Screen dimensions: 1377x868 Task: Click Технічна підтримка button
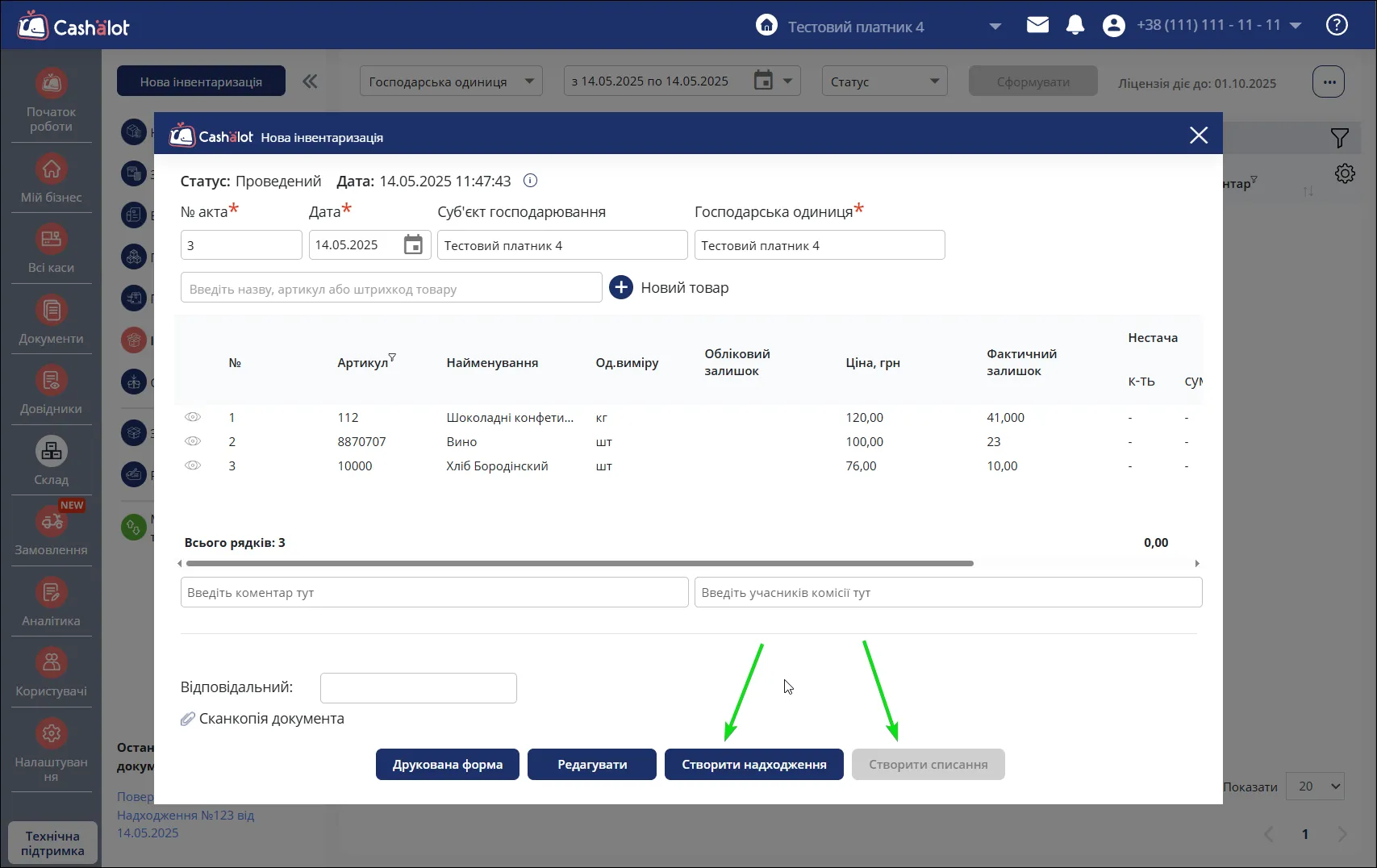(x=52, y=843)
